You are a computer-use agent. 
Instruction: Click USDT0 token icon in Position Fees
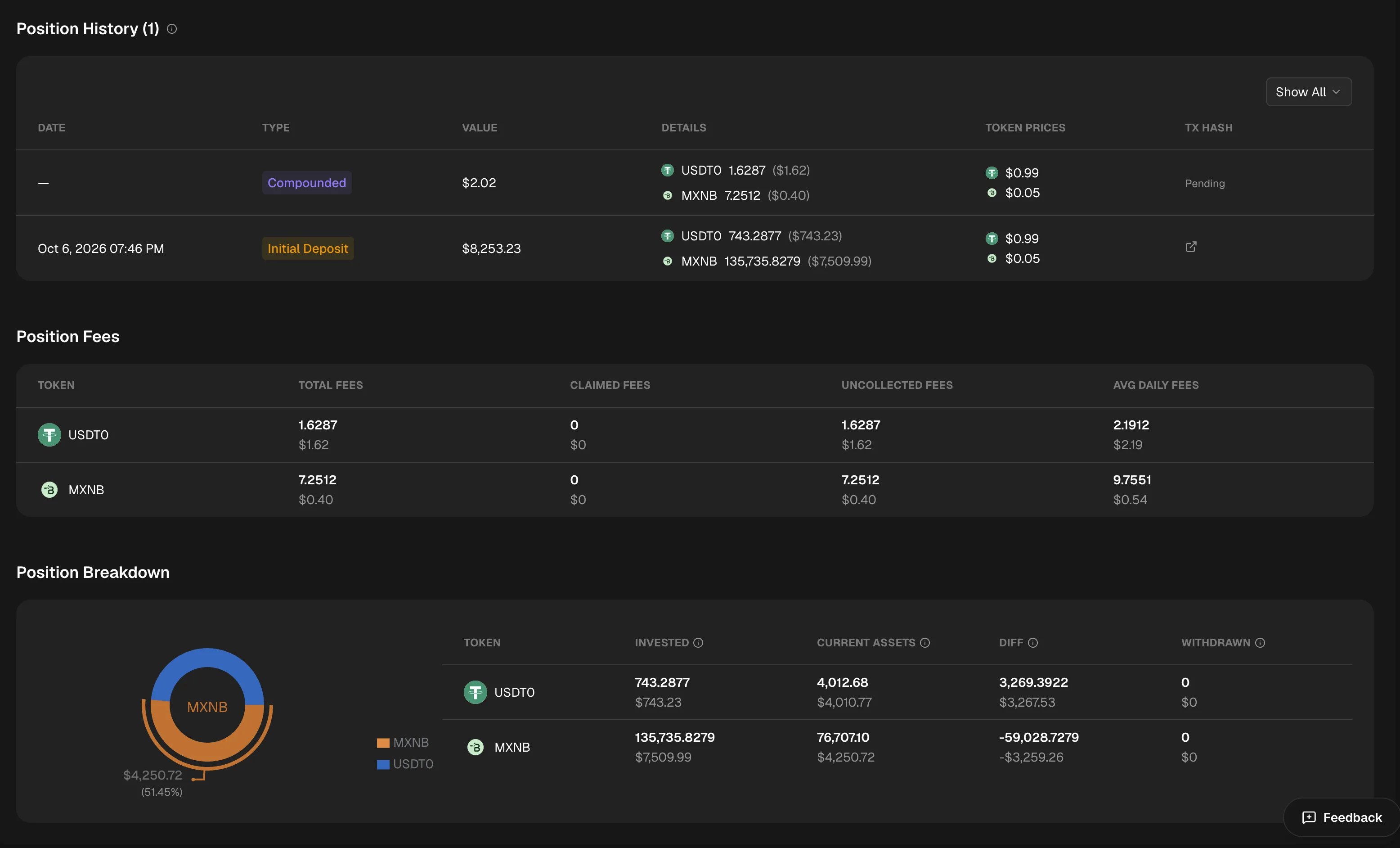tap(49, 435)
